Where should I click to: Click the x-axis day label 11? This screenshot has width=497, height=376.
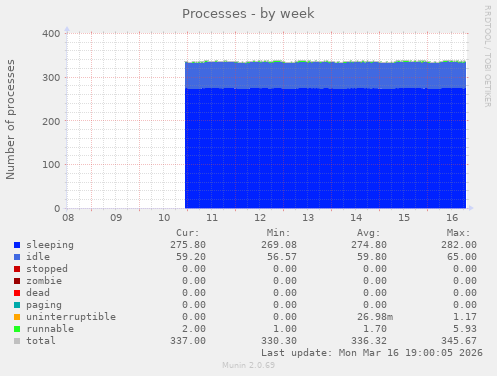[212, 218]
